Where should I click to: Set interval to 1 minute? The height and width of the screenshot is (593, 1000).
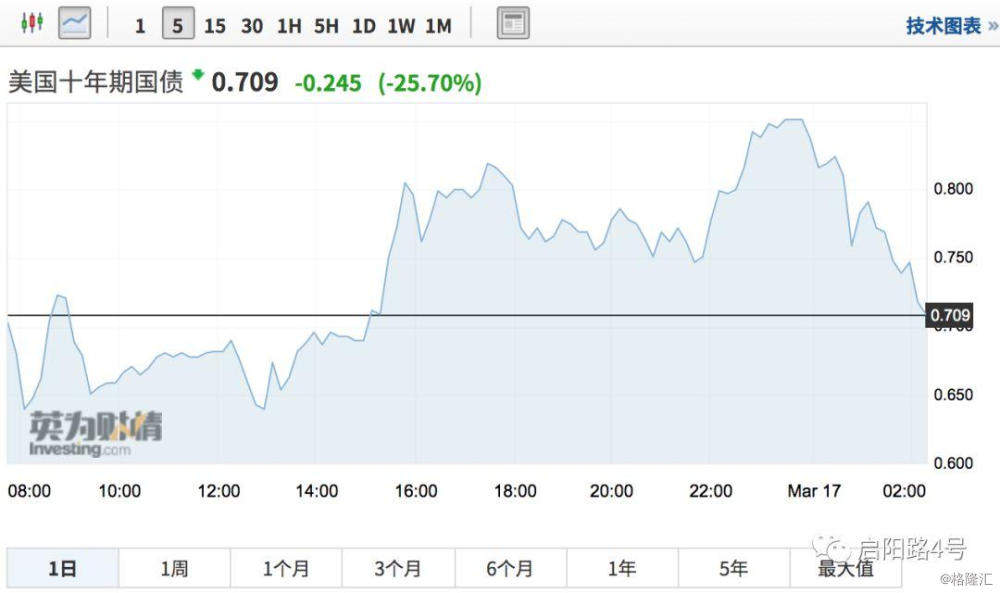point(140,26)
